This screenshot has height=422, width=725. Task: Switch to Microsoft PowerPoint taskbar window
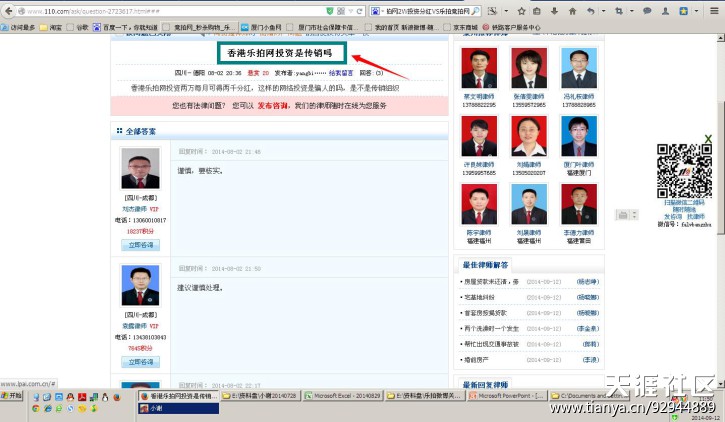[x=507, y=396]
